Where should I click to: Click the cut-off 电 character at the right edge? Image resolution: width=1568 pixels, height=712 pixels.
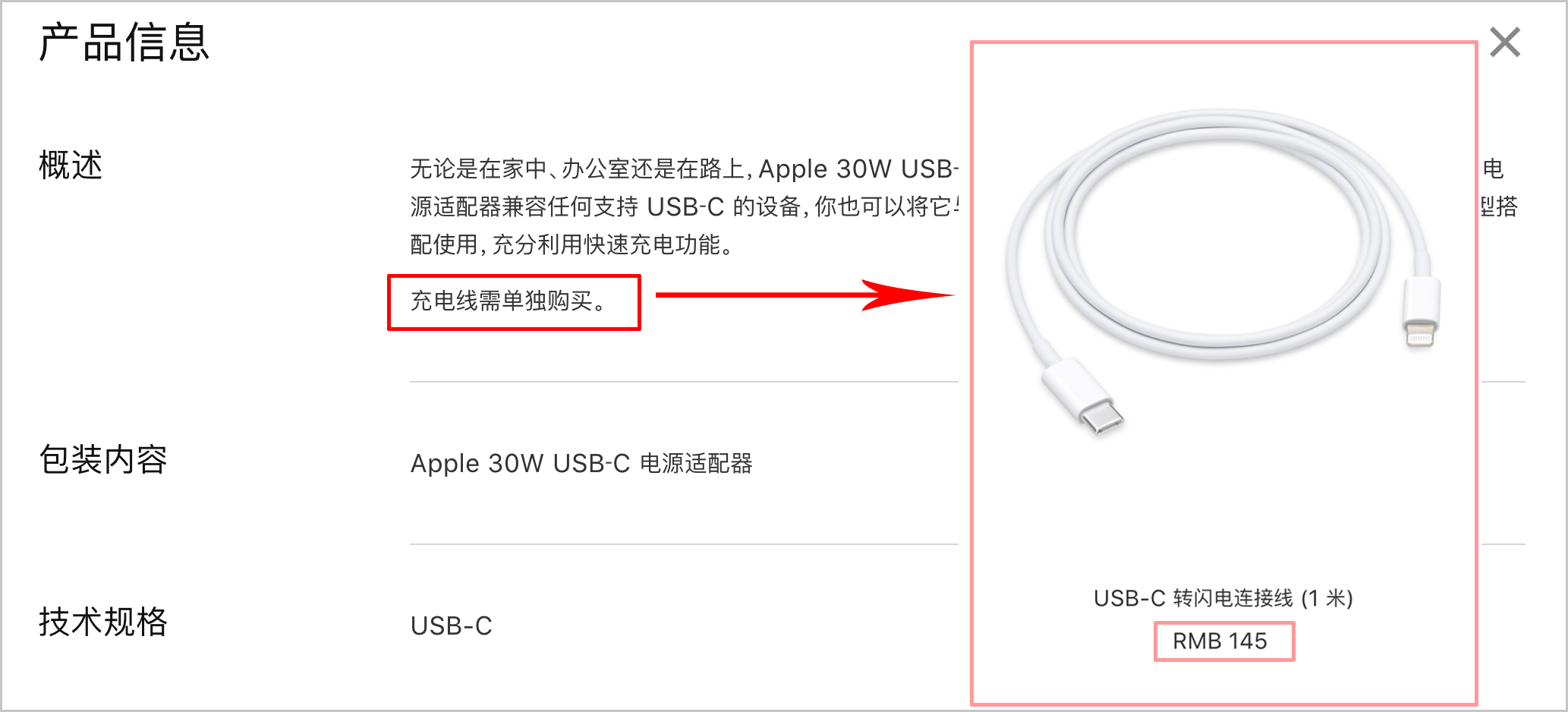click(1493, 169)
